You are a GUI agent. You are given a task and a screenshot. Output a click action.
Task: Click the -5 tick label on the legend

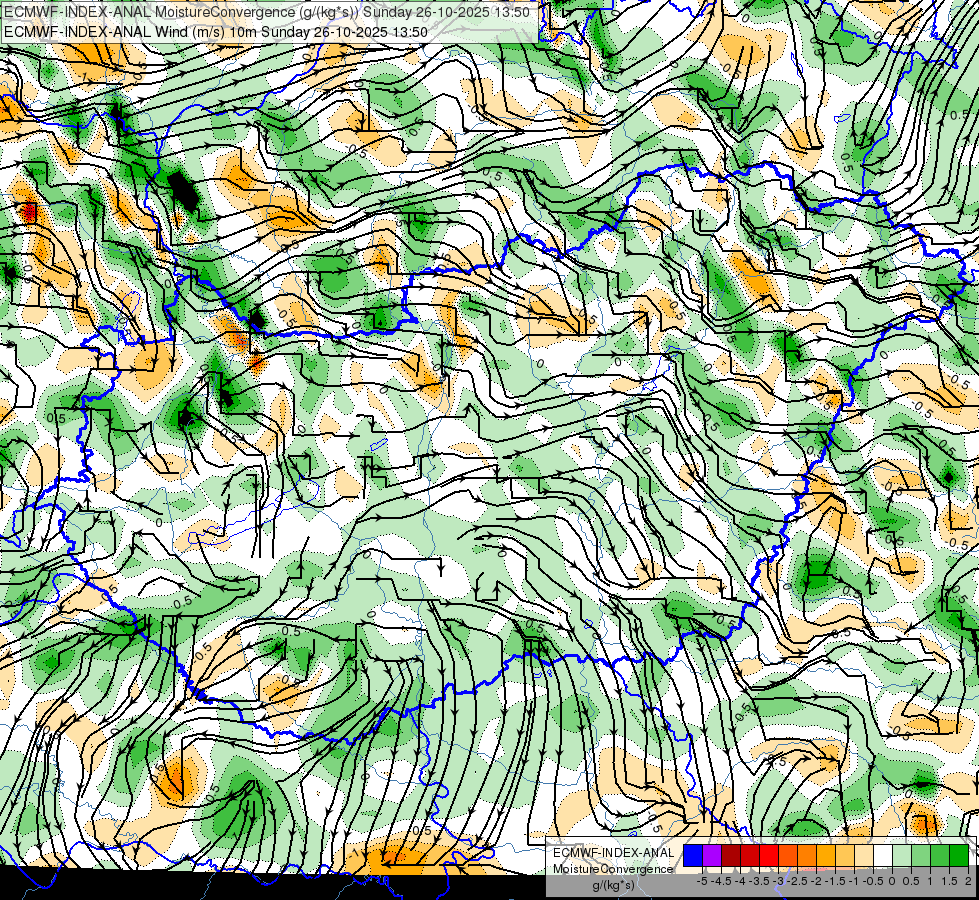pos(702,881)
